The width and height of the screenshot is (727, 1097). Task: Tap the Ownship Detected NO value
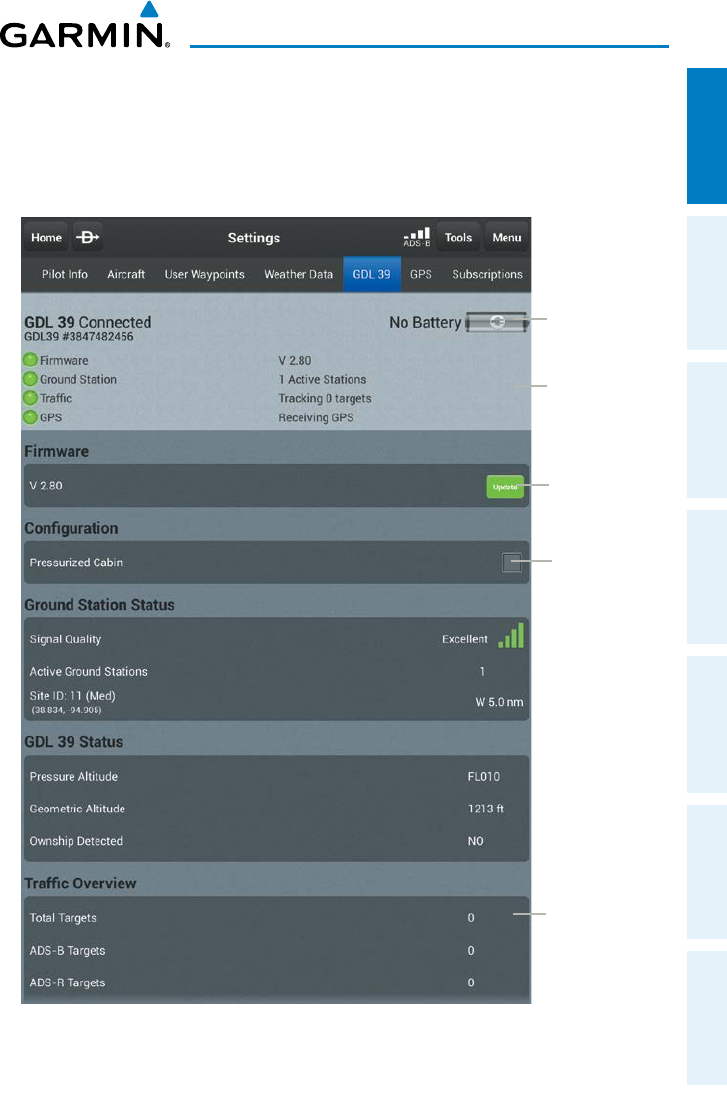pos(476,841)
